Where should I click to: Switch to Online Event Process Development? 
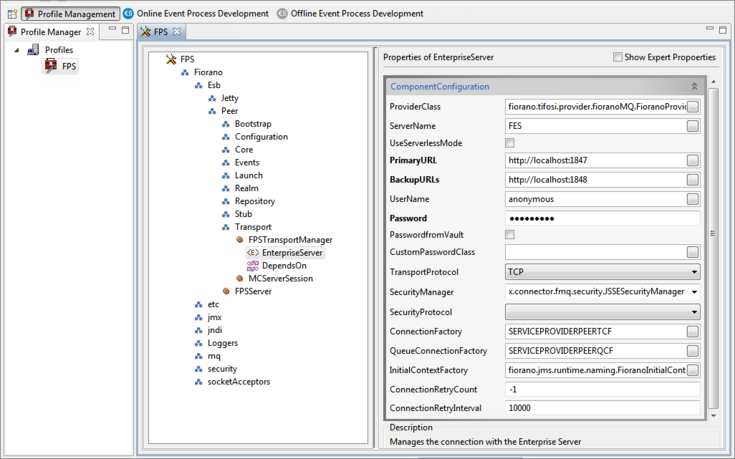click(x=196, y=14)
